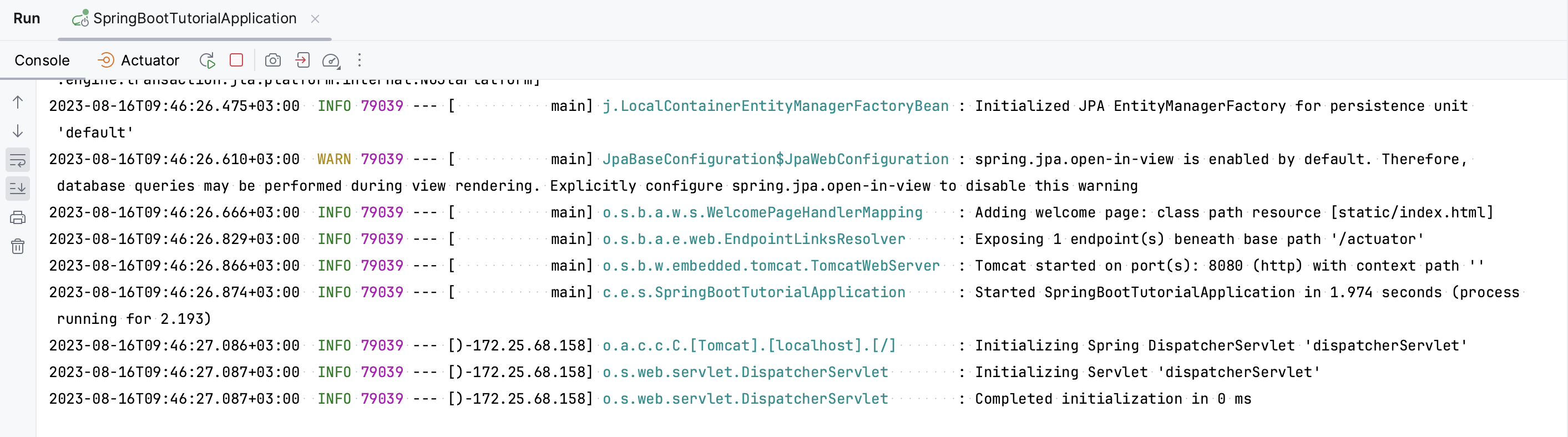Click the Run tool window title
Image resolution: width=1568 pixels, height=437 pixels.
[27, 18]
